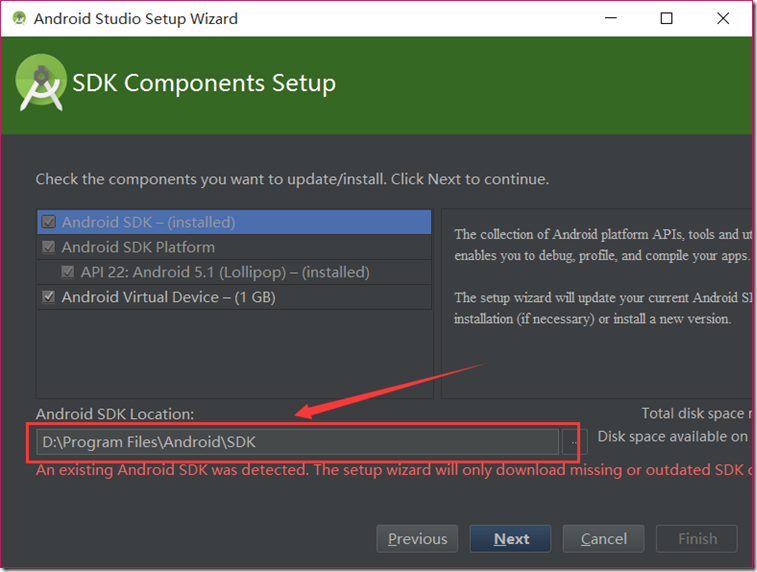Click the Android Studio icon in title bar
This screenshot has height=572, width=757.
coord(19,18)
